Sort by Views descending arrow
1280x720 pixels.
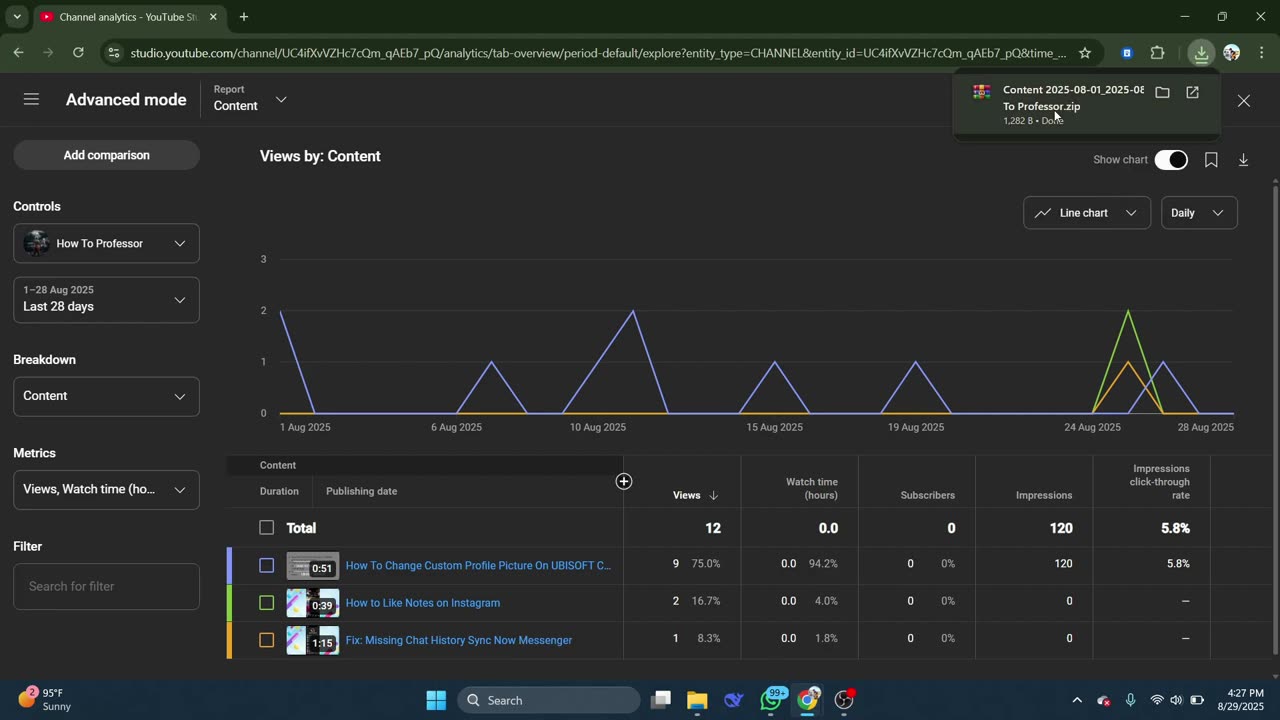coord(714,495)
